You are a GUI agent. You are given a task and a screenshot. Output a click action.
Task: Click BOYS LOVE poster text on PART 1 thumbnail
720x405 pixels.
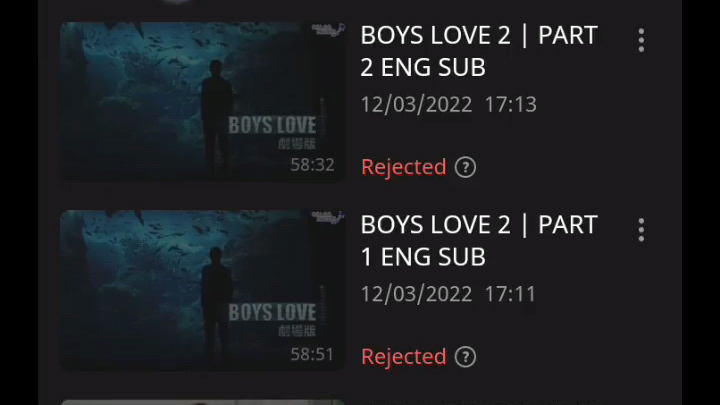point(272,313)
